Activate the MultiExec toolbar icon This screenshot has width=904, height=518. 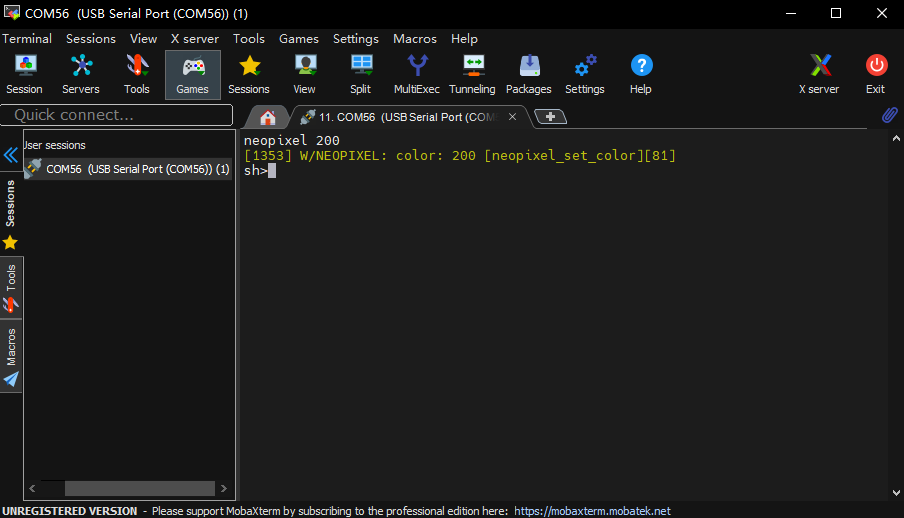coord(417,74)
